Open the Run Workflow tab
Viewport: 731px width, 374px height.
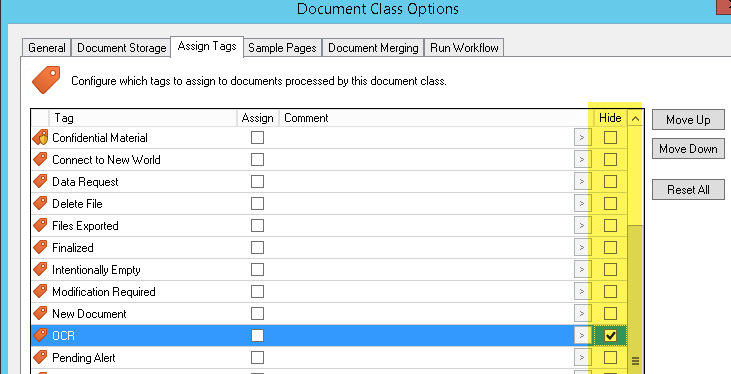(464, 48)
